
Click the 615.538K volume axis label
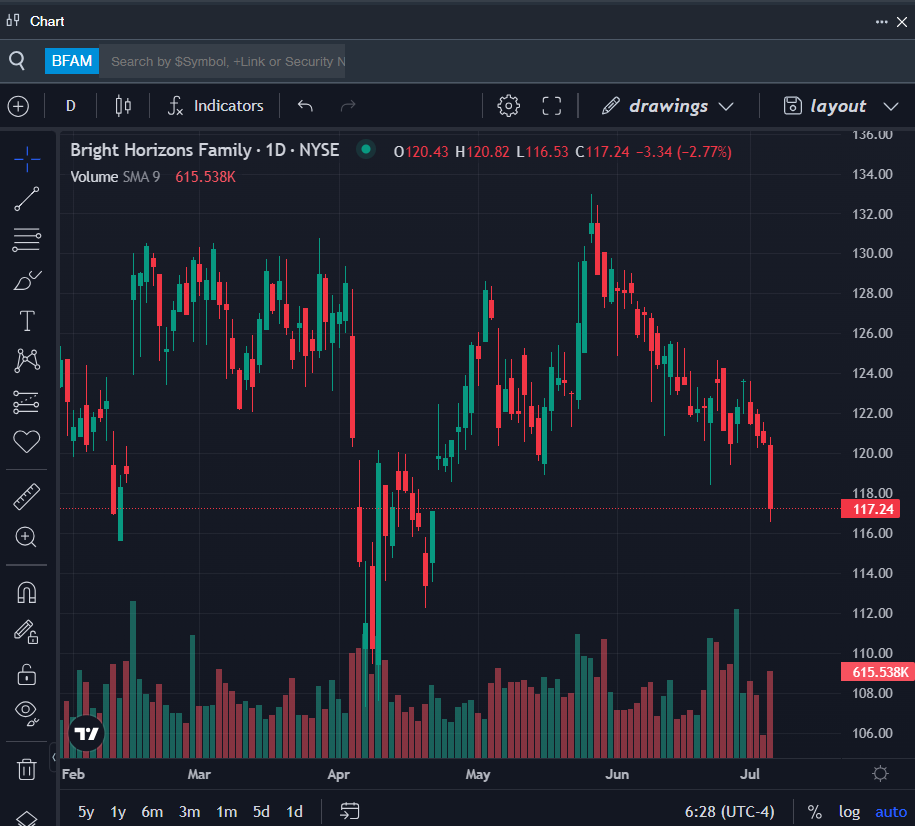pos(878,672)
